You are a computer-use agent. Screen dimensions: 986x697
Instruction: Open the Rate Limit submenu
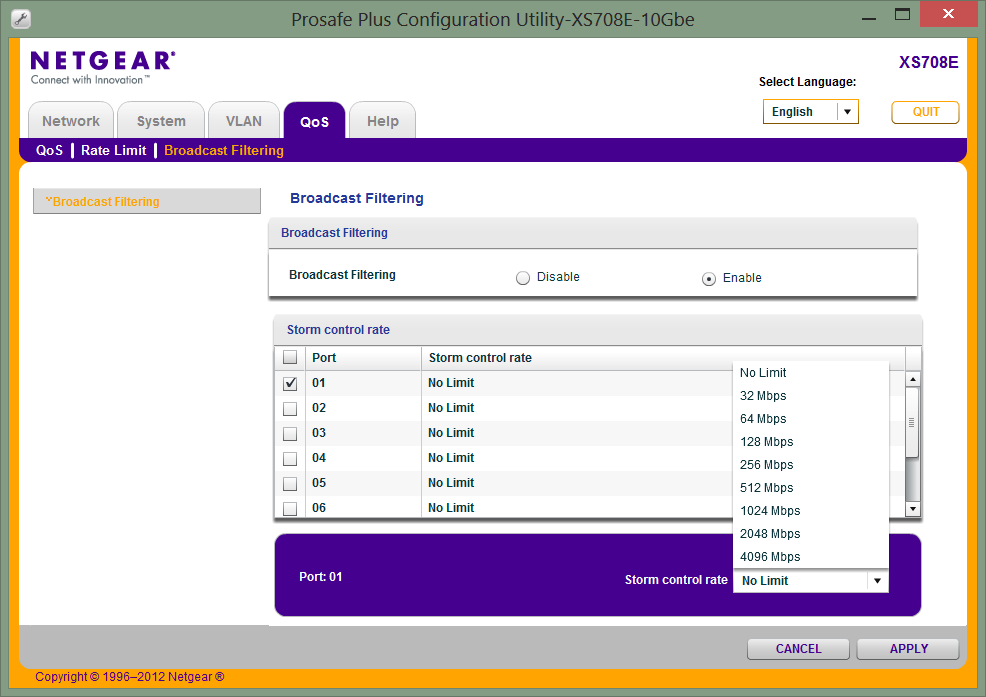[x=113, y=150]
